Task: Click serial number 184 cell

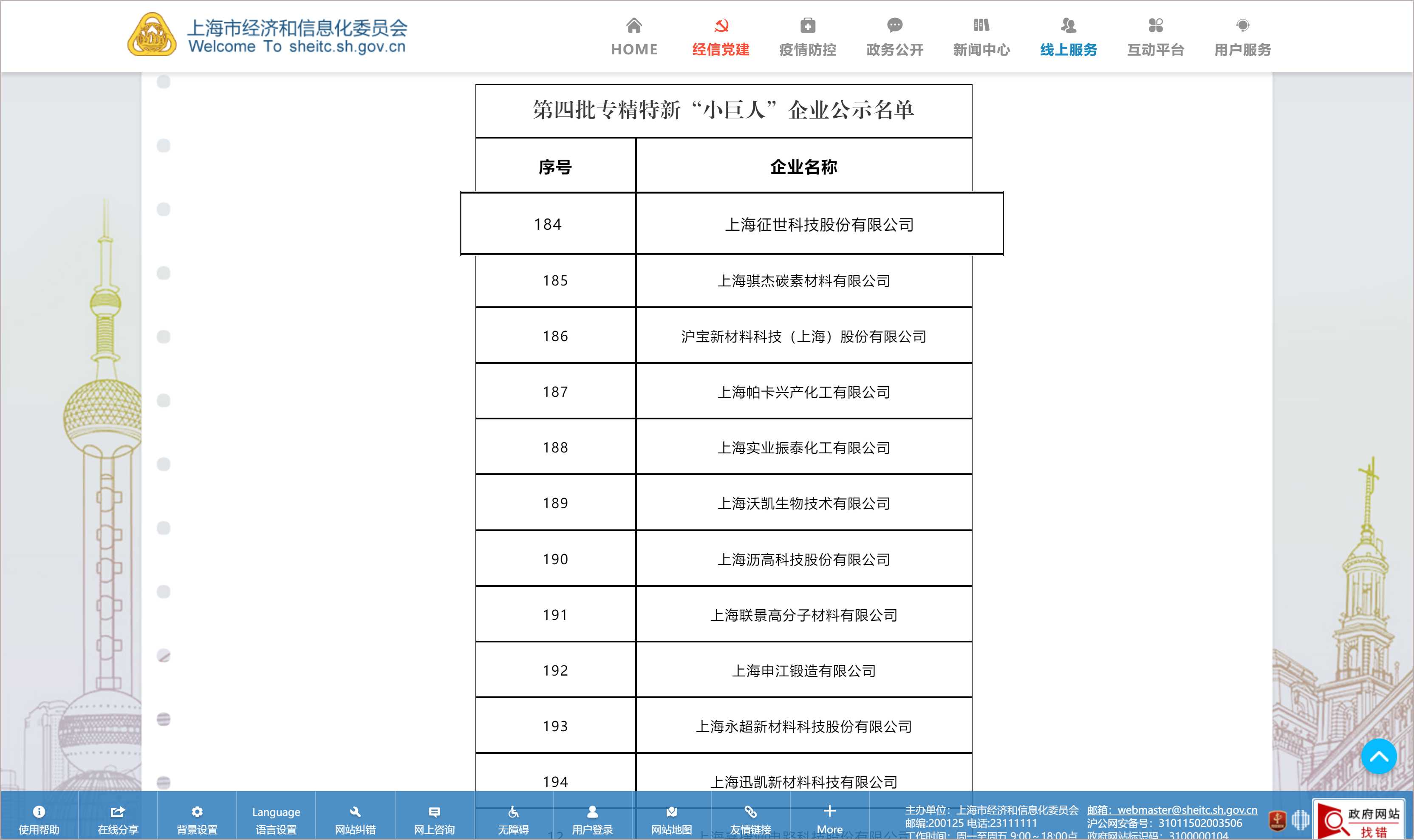Action: pos(548,224)
